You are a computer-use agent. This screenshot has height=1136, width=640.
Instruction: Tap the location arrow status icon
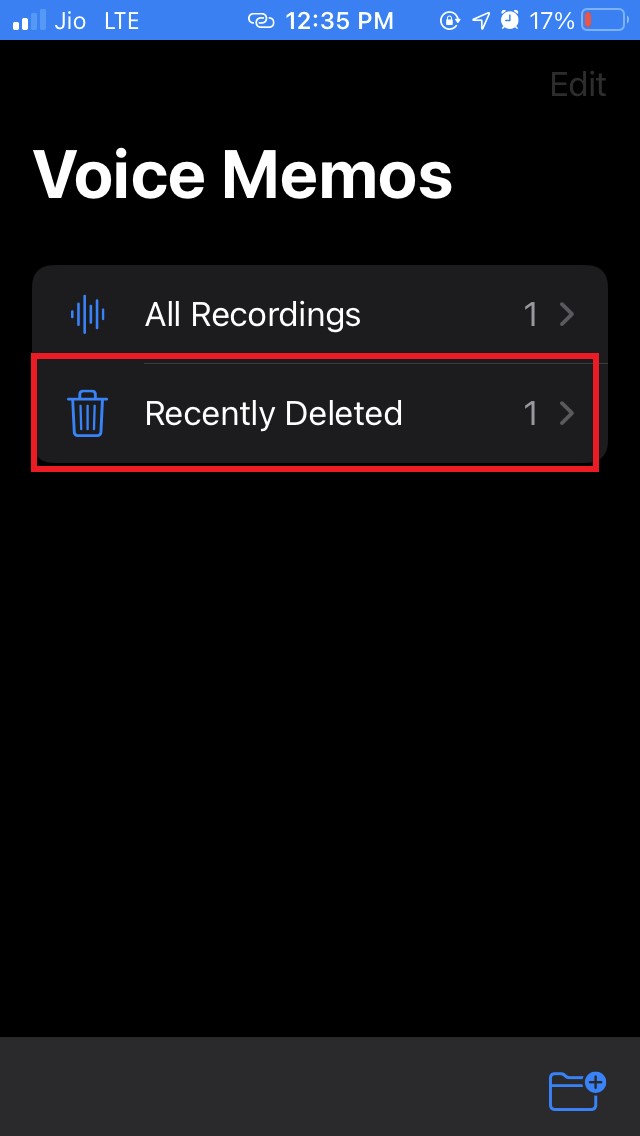481,20
